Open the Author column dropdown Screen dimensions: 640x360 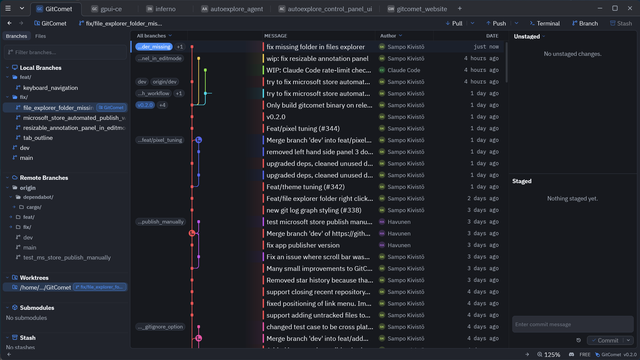click(x=391, y=36)
